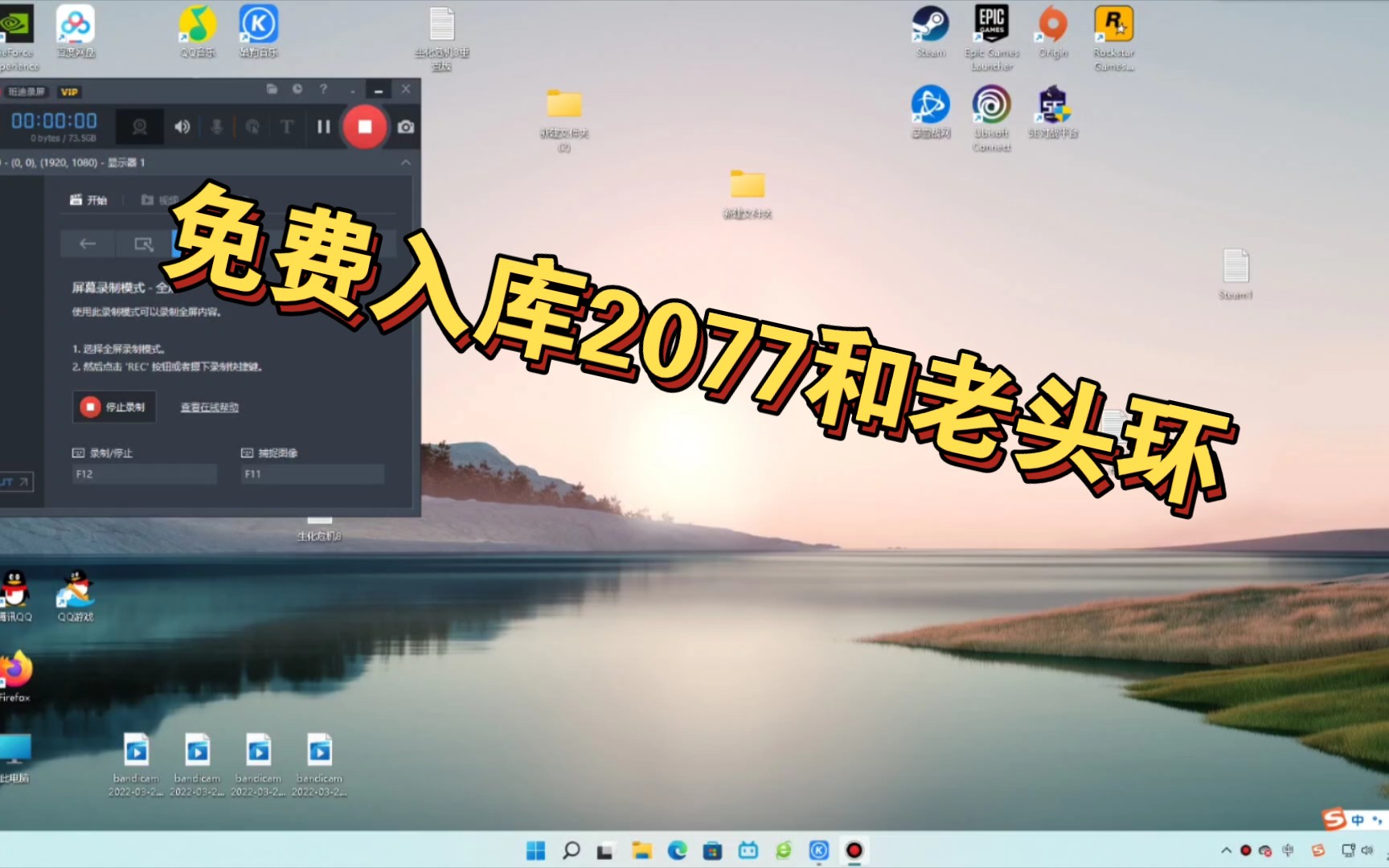Toggle the text overlay T icon
Image resolution: width=1389 pixels, height=868 pixels.
287,126
